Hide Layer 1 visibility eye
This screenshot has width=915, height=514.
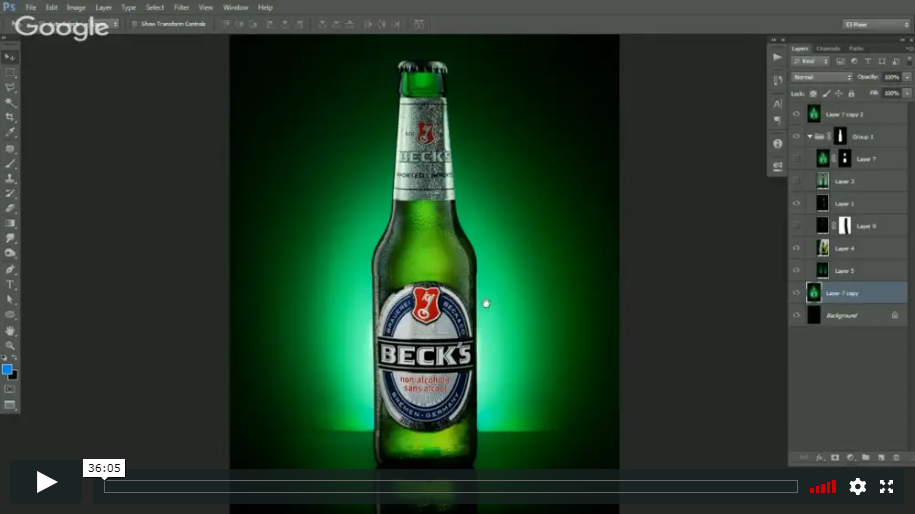click(x=797, y=204)
